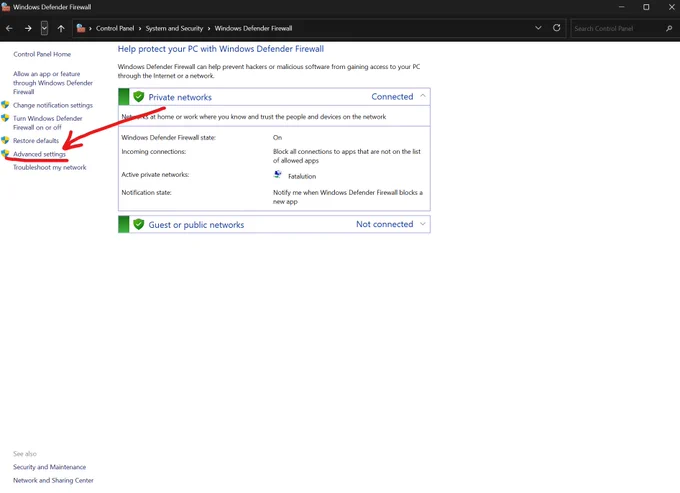Maximize the Windows Defender Firewall window
This screenshot has height=493, width=680.
646,7
